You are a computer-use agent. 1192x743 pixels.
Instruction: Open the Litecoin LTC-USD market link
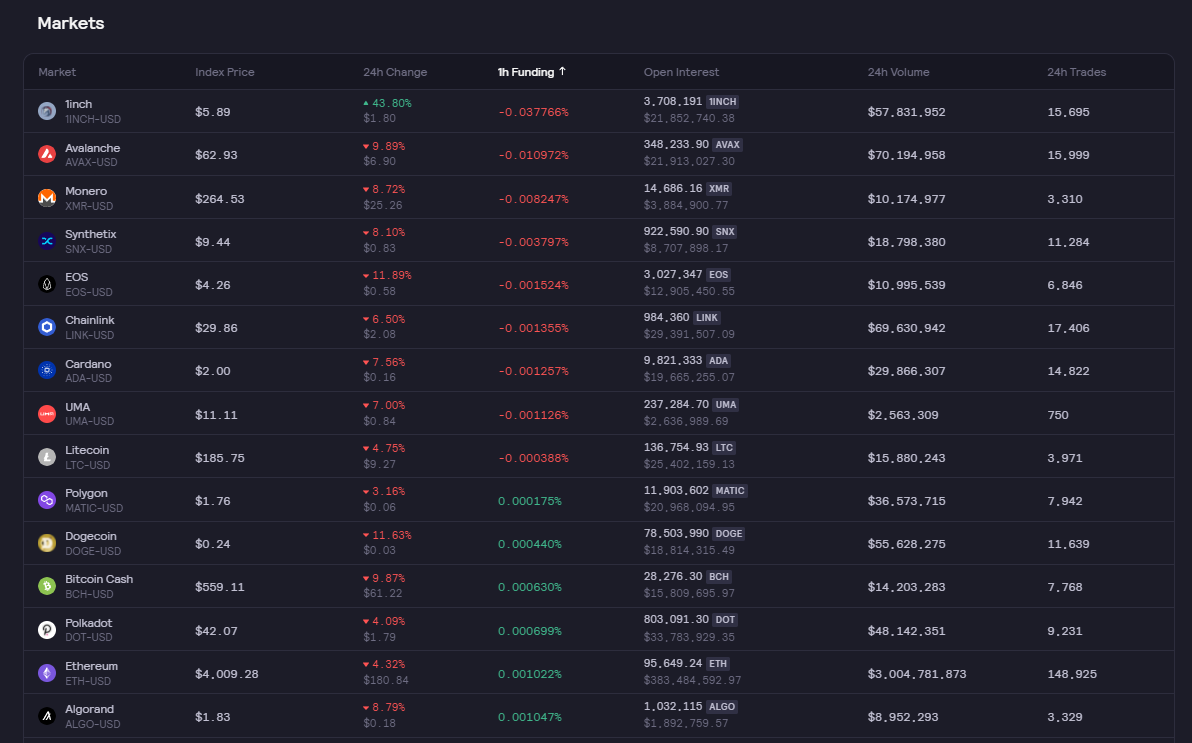87,457
